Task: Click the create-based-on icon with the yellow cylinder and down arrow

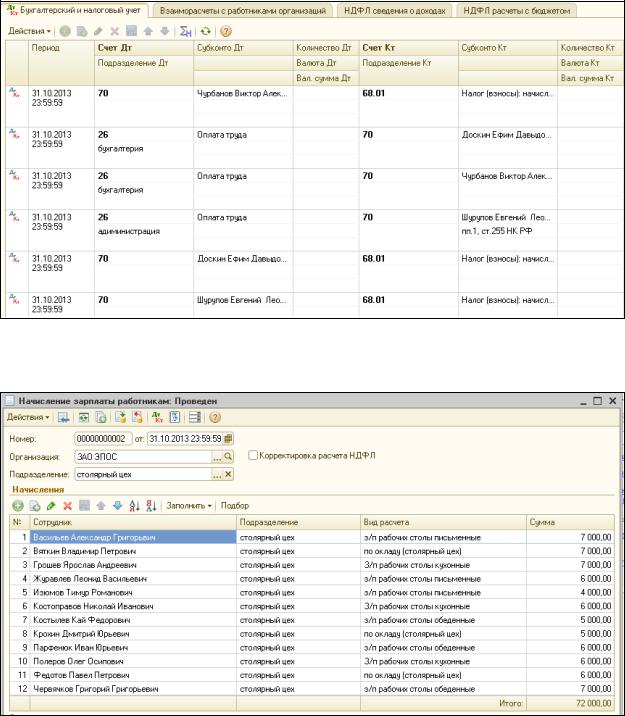Action: (x=121, y=417)
